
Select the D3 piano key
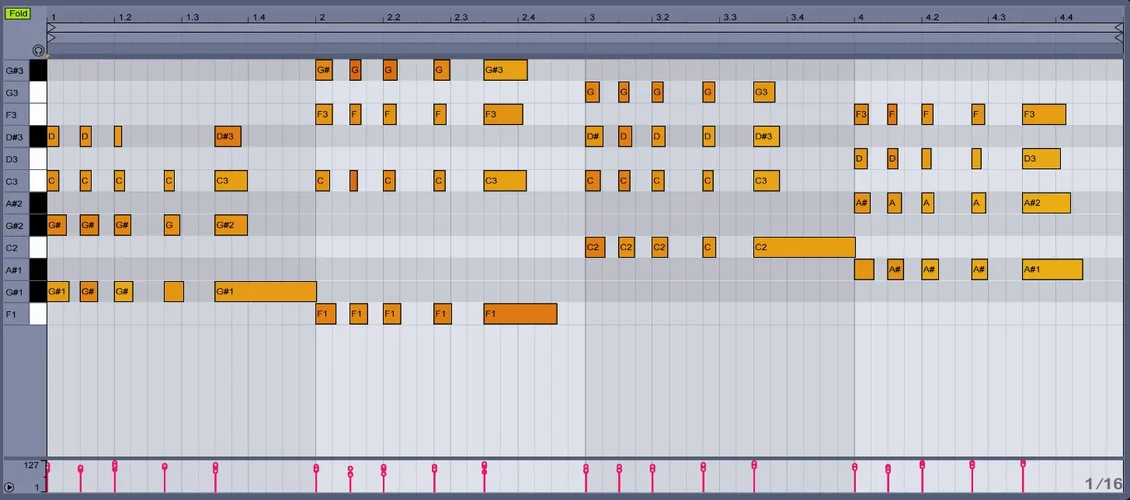(x=38, y=159)
